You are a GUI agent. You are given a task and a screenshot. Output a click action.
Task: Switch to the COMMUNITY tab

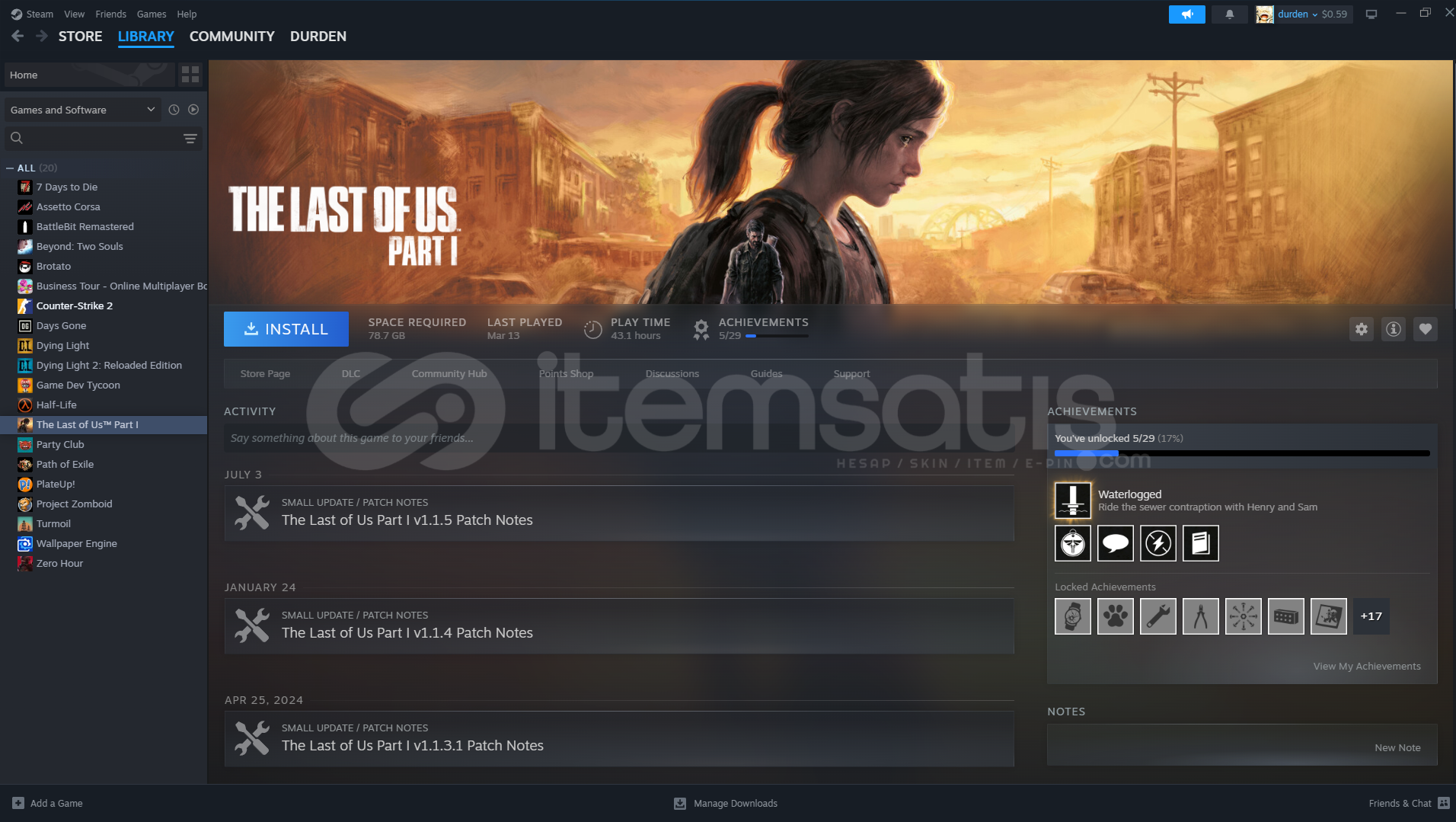pyautogui.click(x=231, y=36)
